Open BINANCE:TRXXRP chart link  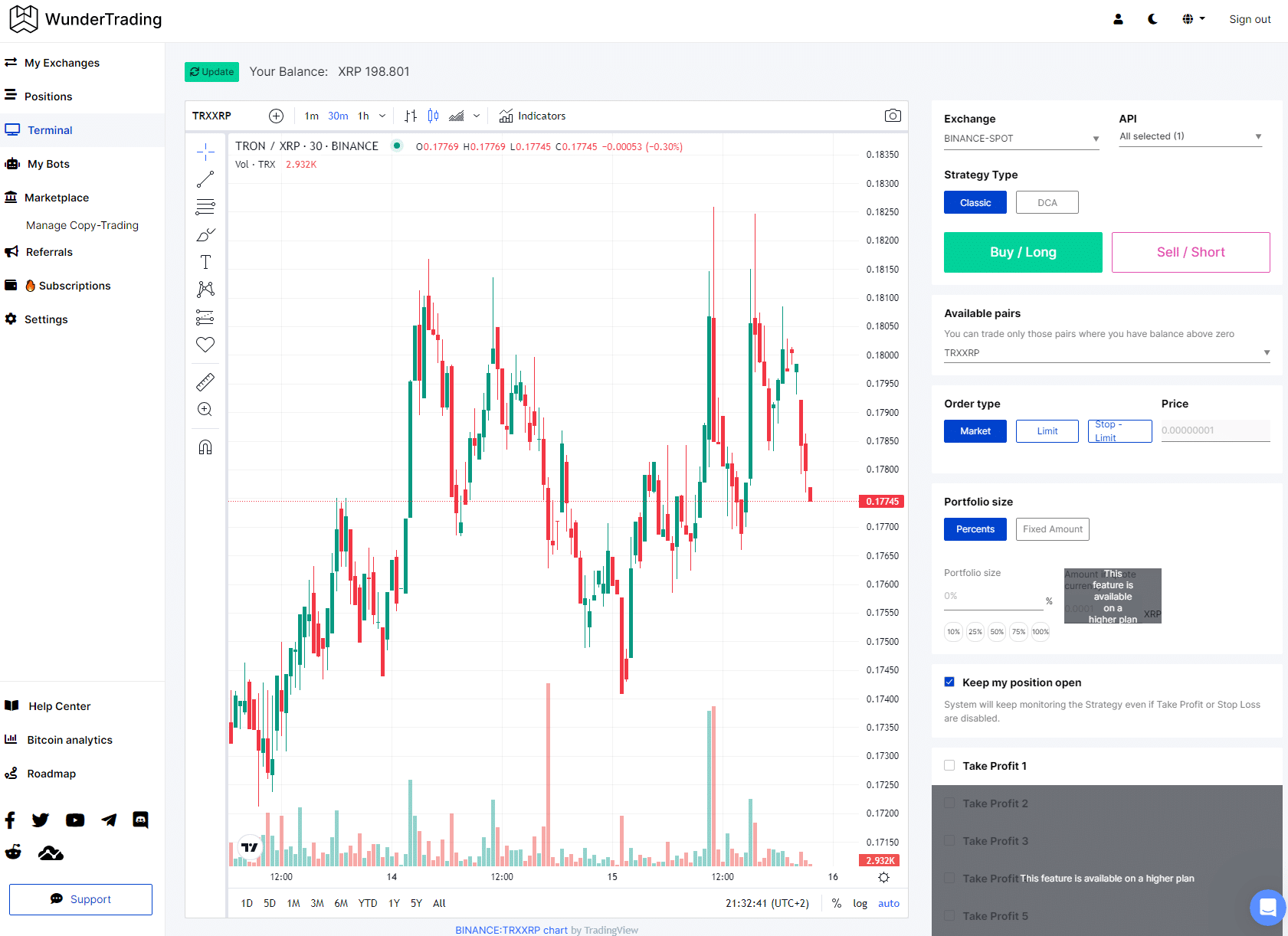(x=511, y=930)
